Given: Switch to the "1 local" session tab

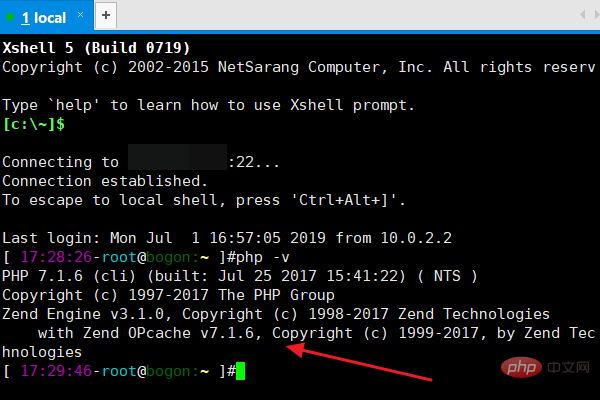Looking at the screenshot, I should pos(43,17).
